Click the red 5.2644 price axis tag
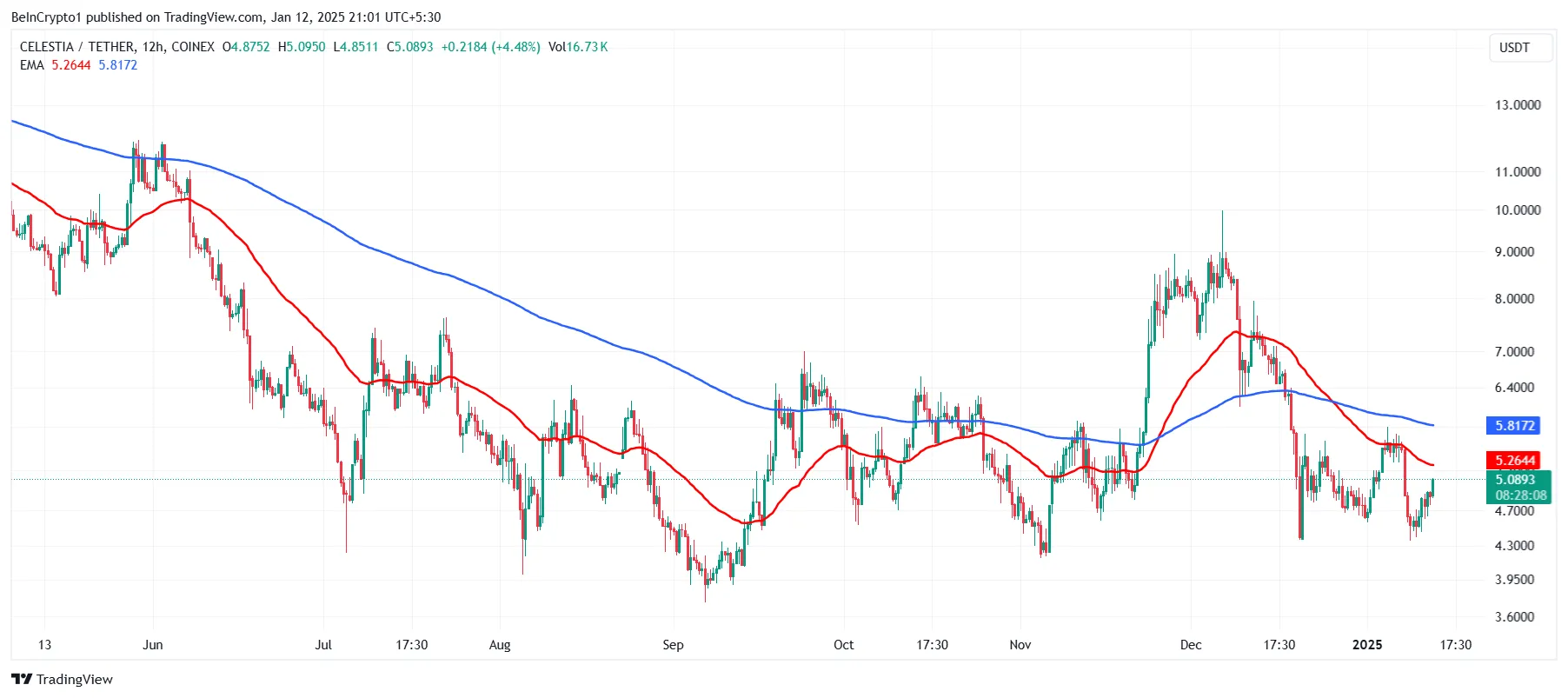Image resolution: width=1568 pixels, height=698 pixels. [x=1513, y=461]
